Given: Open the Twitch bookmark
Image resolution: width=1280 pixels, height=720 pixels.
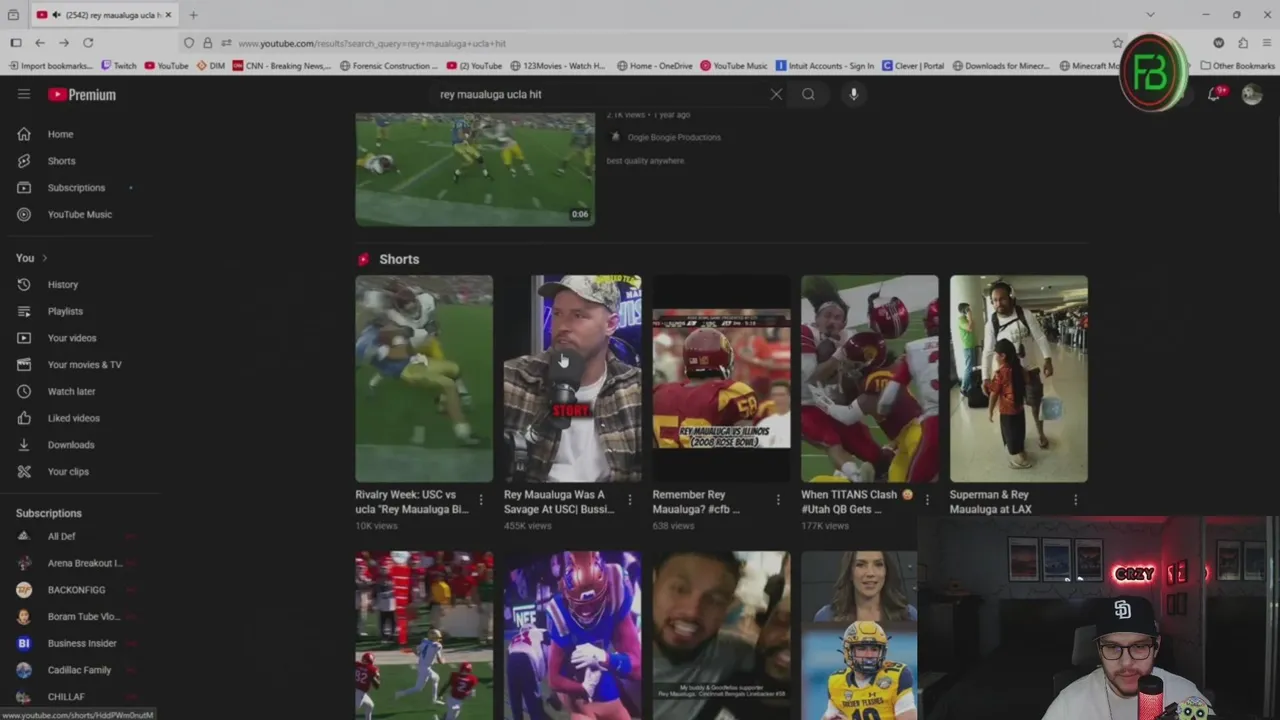Looking at the screenshot, I should click(119, 66).
